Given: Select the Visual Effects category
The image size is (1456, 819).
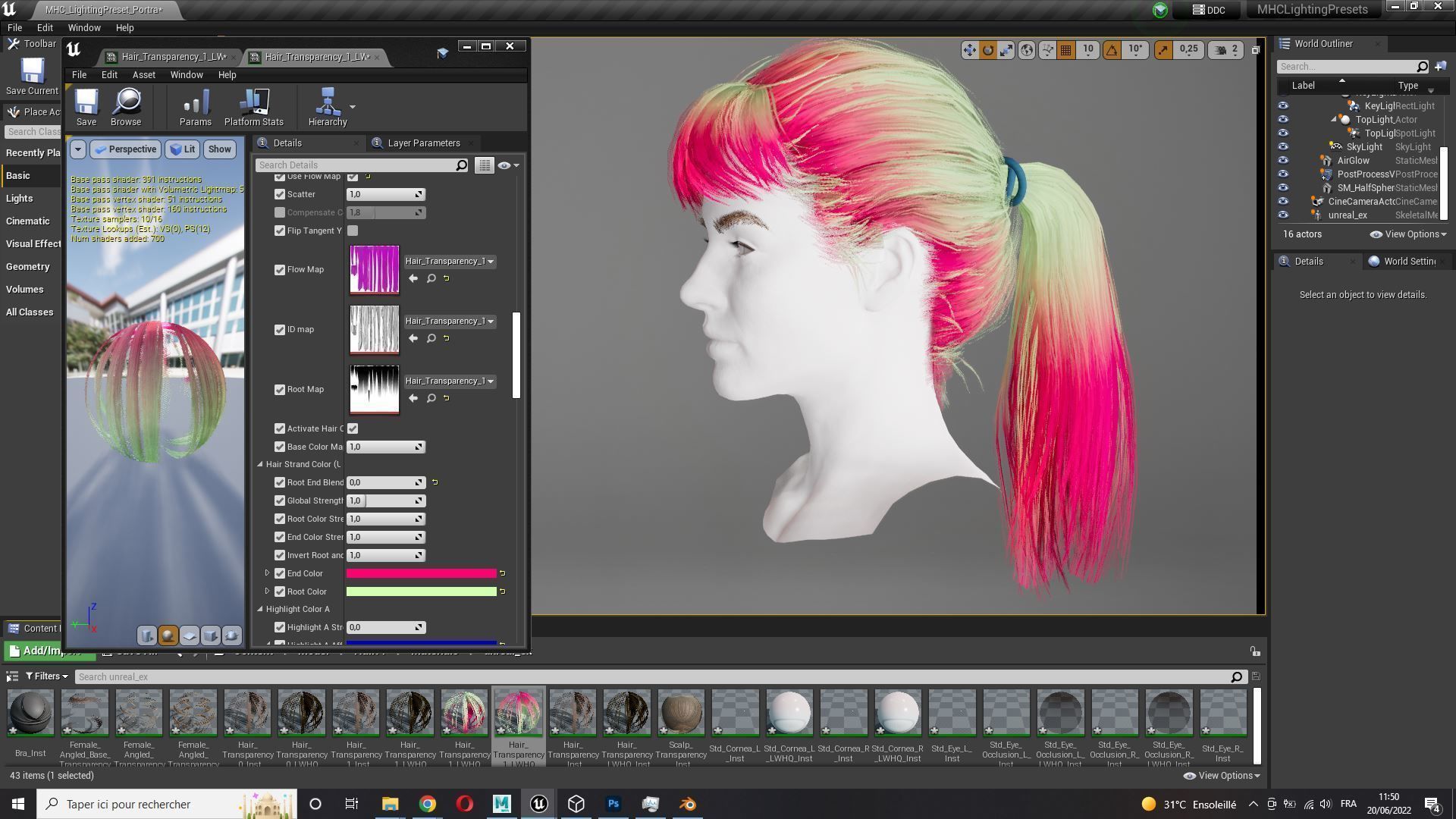Looking at the screenshot, I should 33,244.
